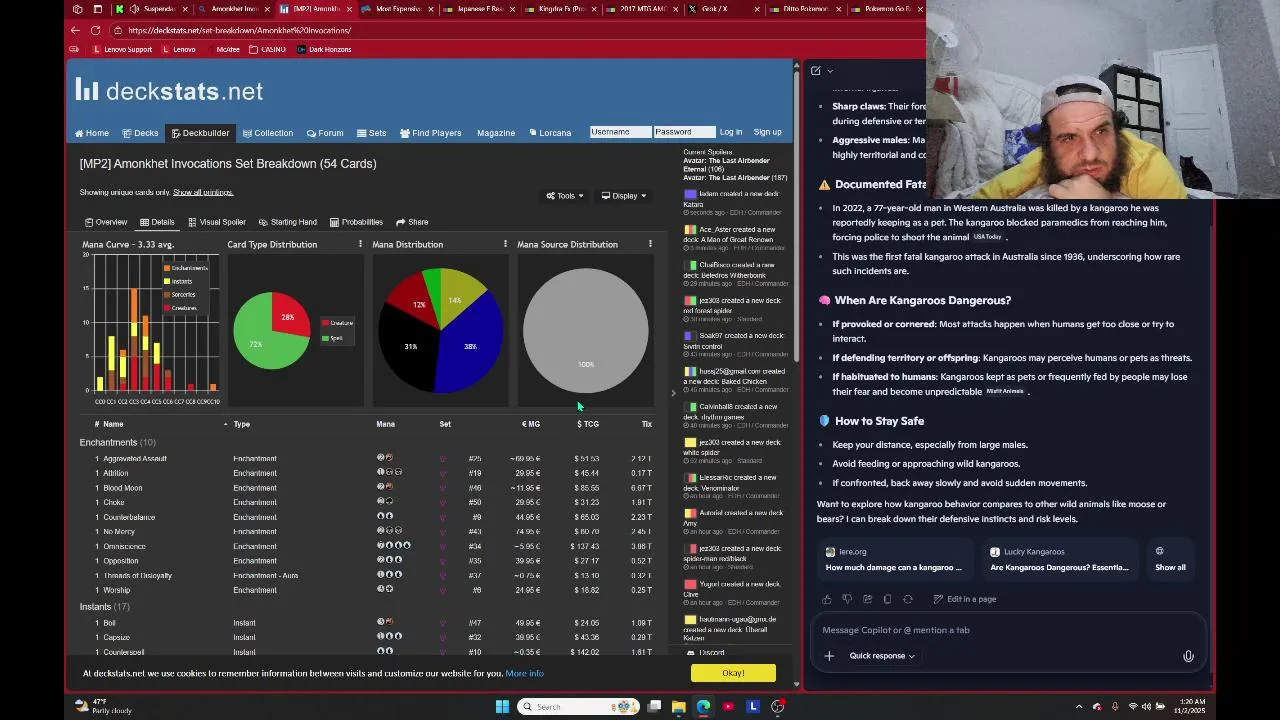Click the thumbs down icon in Copilot

coord(847,599)
